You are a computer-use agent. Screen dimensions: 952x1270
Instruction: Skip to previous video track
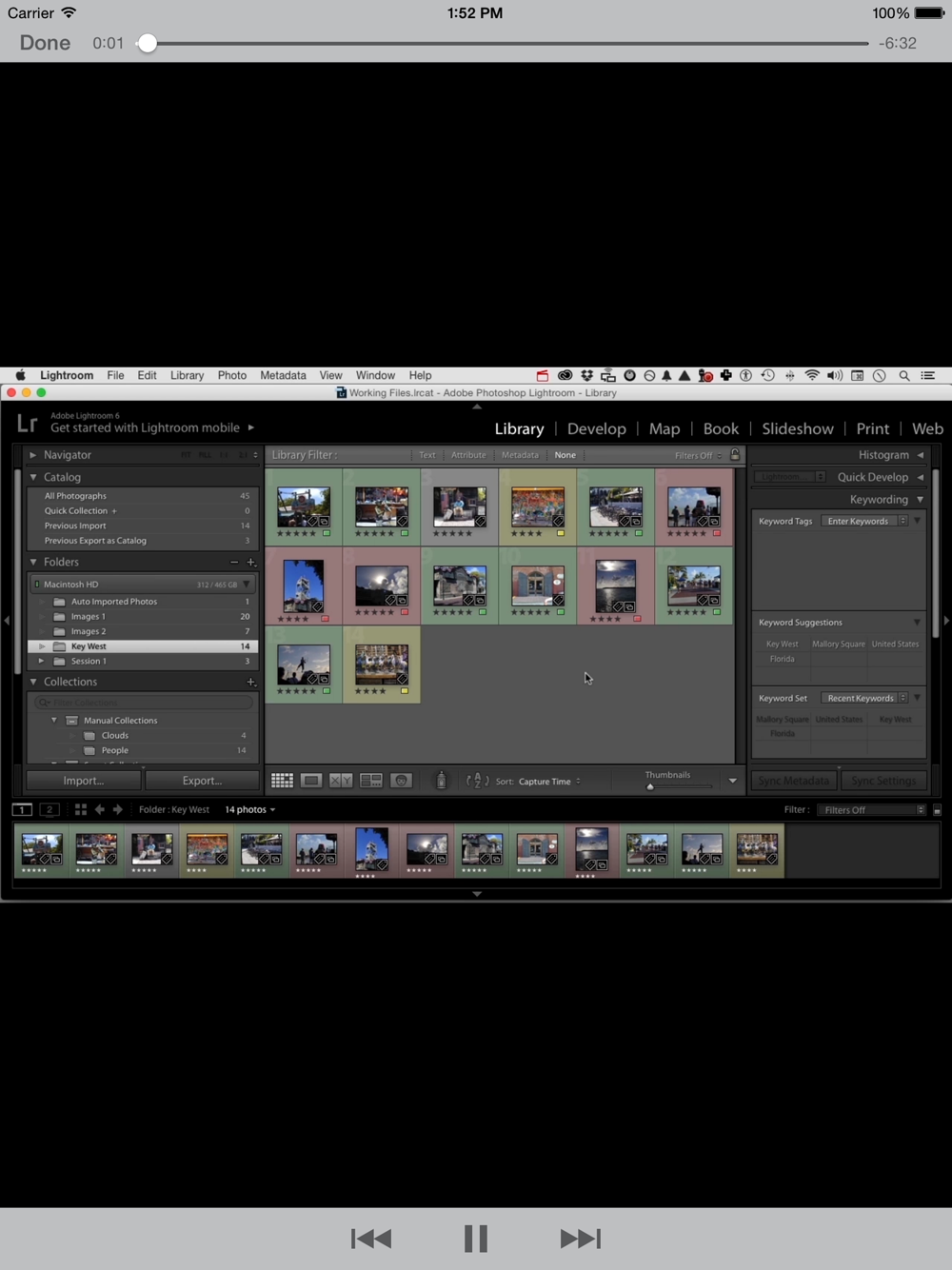pos(371,1239)
